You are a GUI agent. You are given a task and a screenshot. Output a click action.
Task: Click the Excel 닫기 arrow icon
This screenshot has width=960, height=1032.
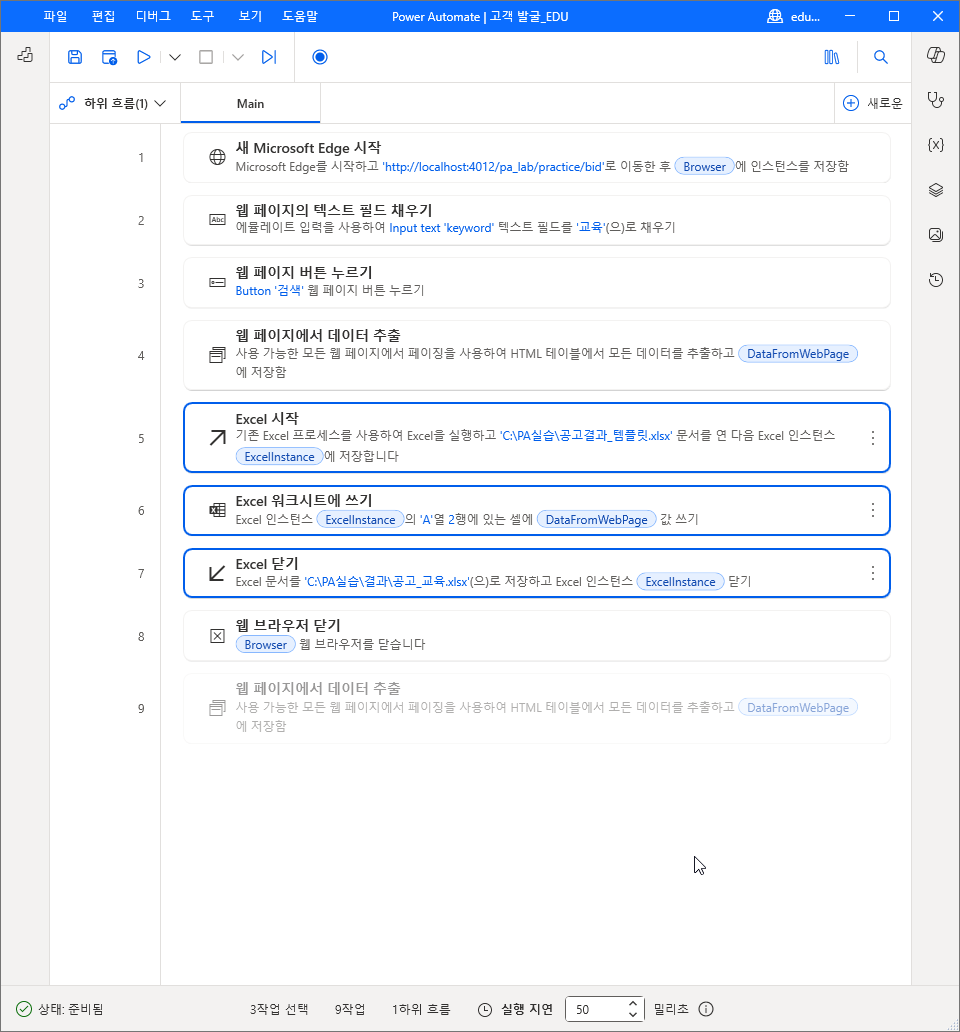[217, 573]
